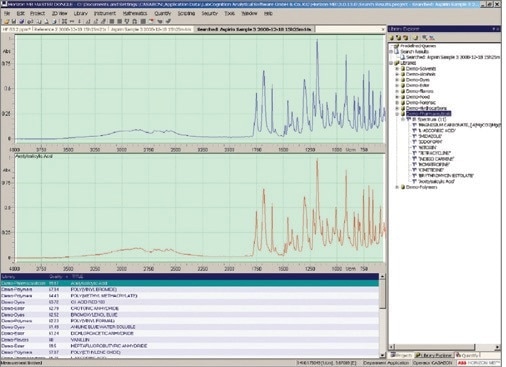The image size is (506, 367).
Task: Click the red X icon in Library Explorer toolbar
Action: click(432, 38)
